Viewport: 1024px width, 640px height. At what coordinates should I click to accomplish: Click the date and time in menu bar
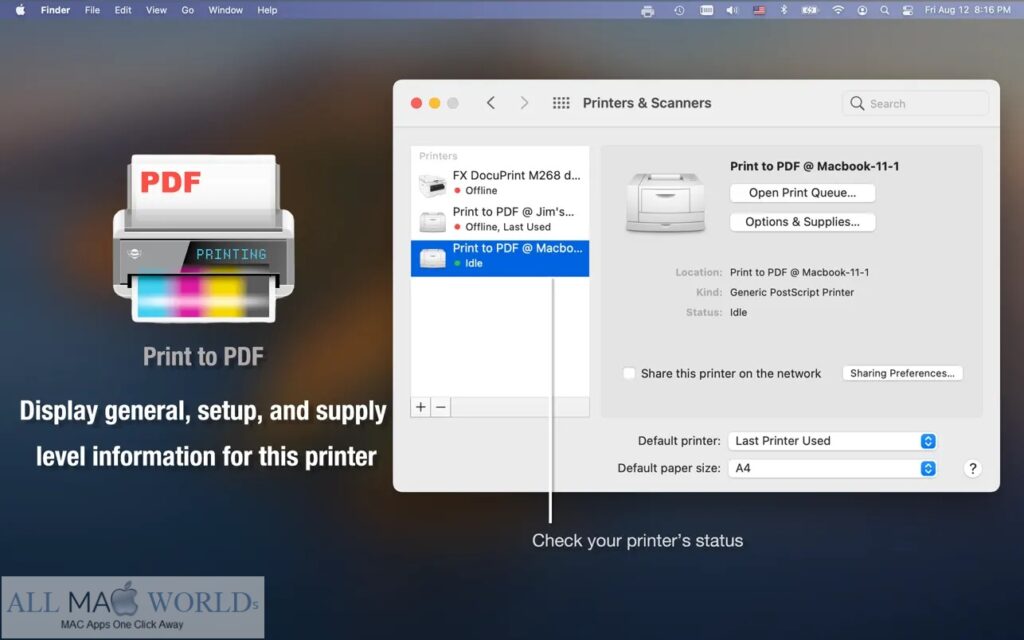click(x=968, y=10)
